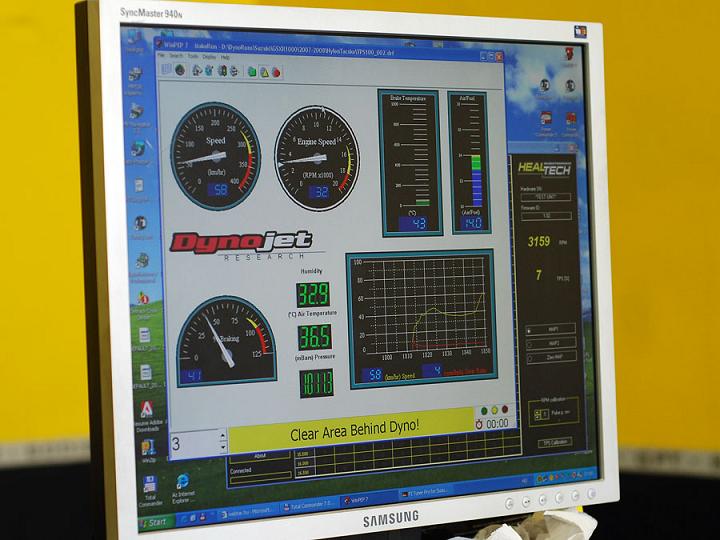Click the red circle toolbar icon

point(276,73)
